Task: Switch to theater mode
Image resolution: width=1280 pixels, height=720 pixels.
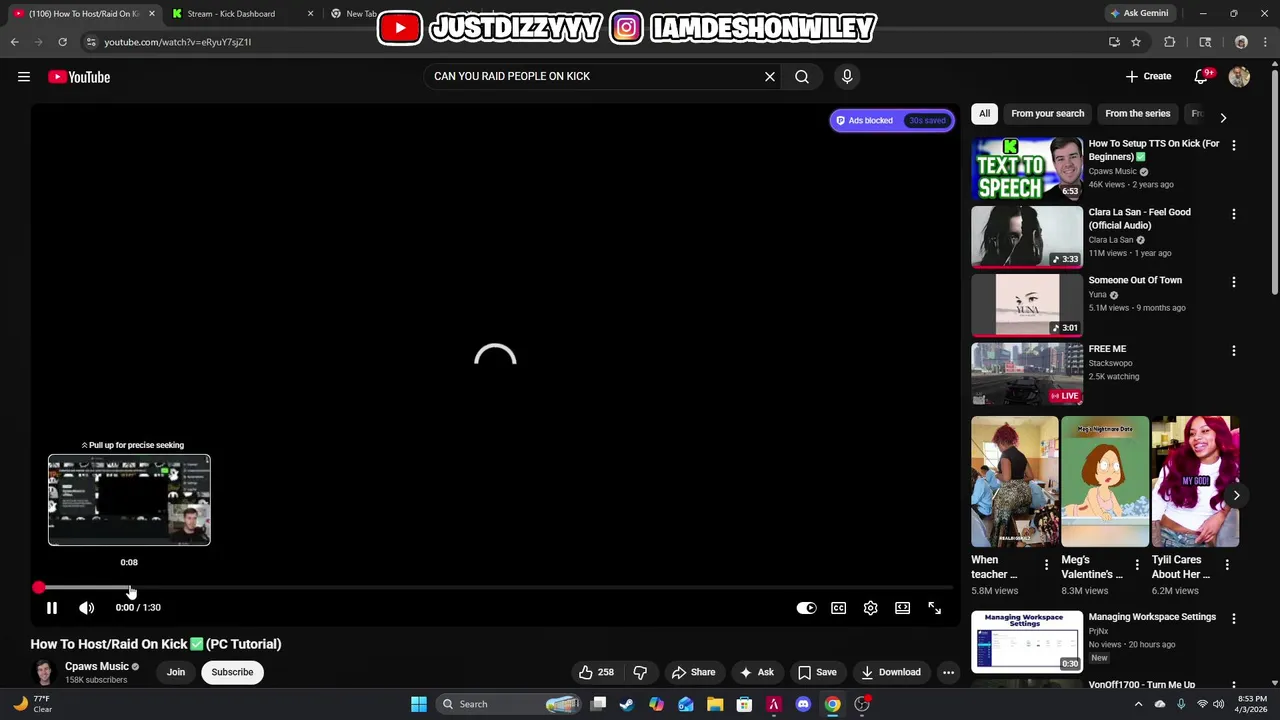Action: pyautogui.click(x=902, y=608)
